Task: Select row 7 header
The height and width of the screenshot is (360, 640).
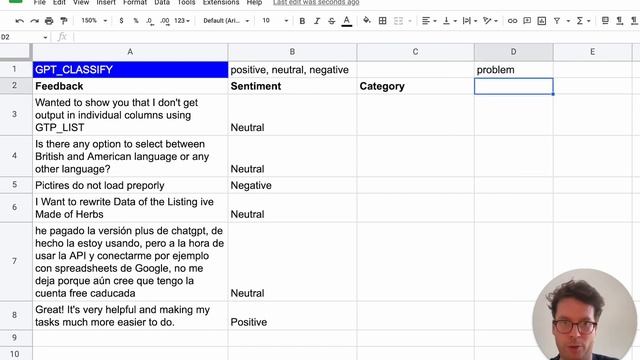Action: pos(16,261)
